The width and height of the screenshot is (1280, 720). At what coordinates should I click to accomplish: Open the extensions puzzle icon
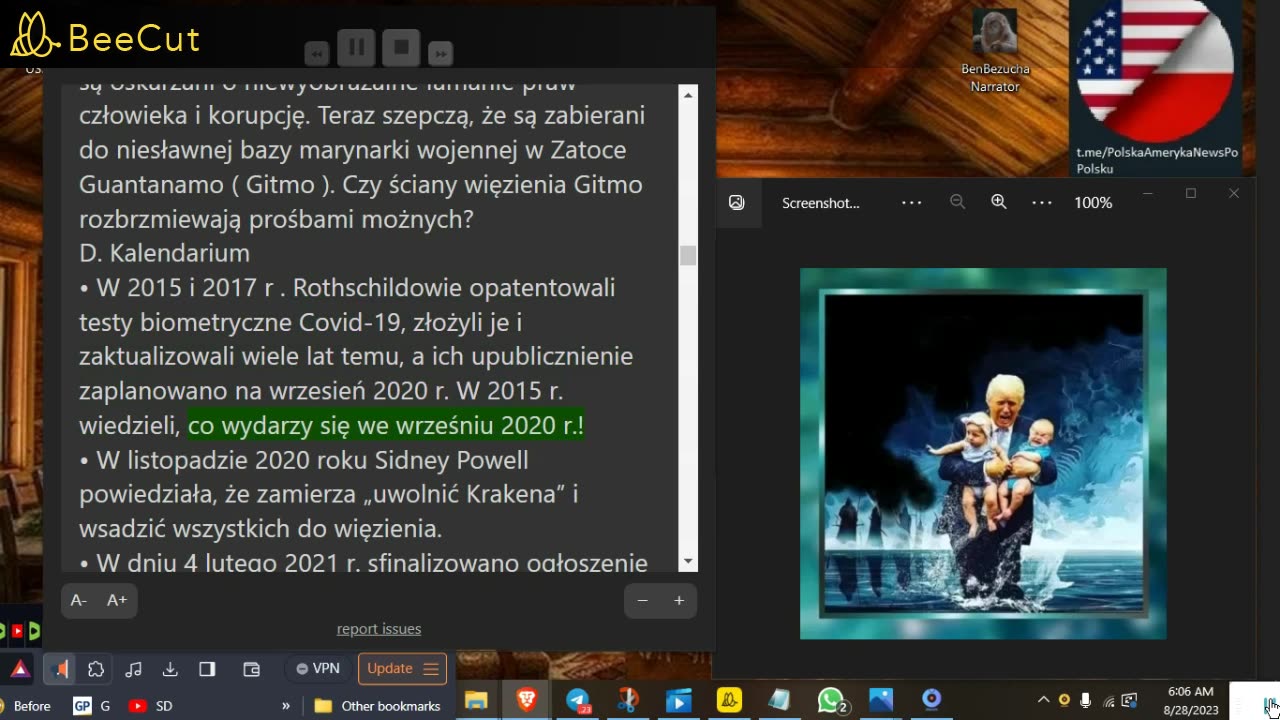coord(96,669)
